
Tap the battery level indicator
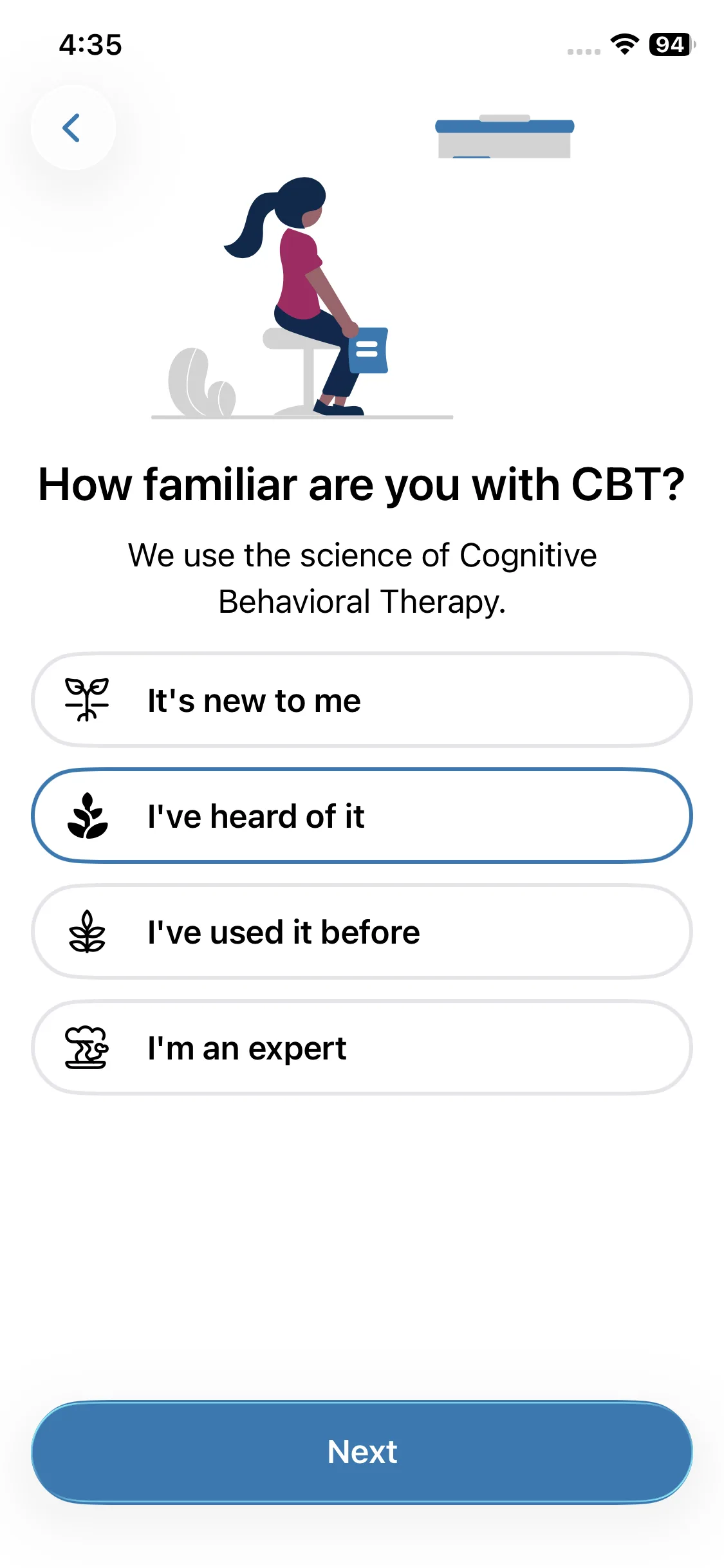(x=671, y=44)
